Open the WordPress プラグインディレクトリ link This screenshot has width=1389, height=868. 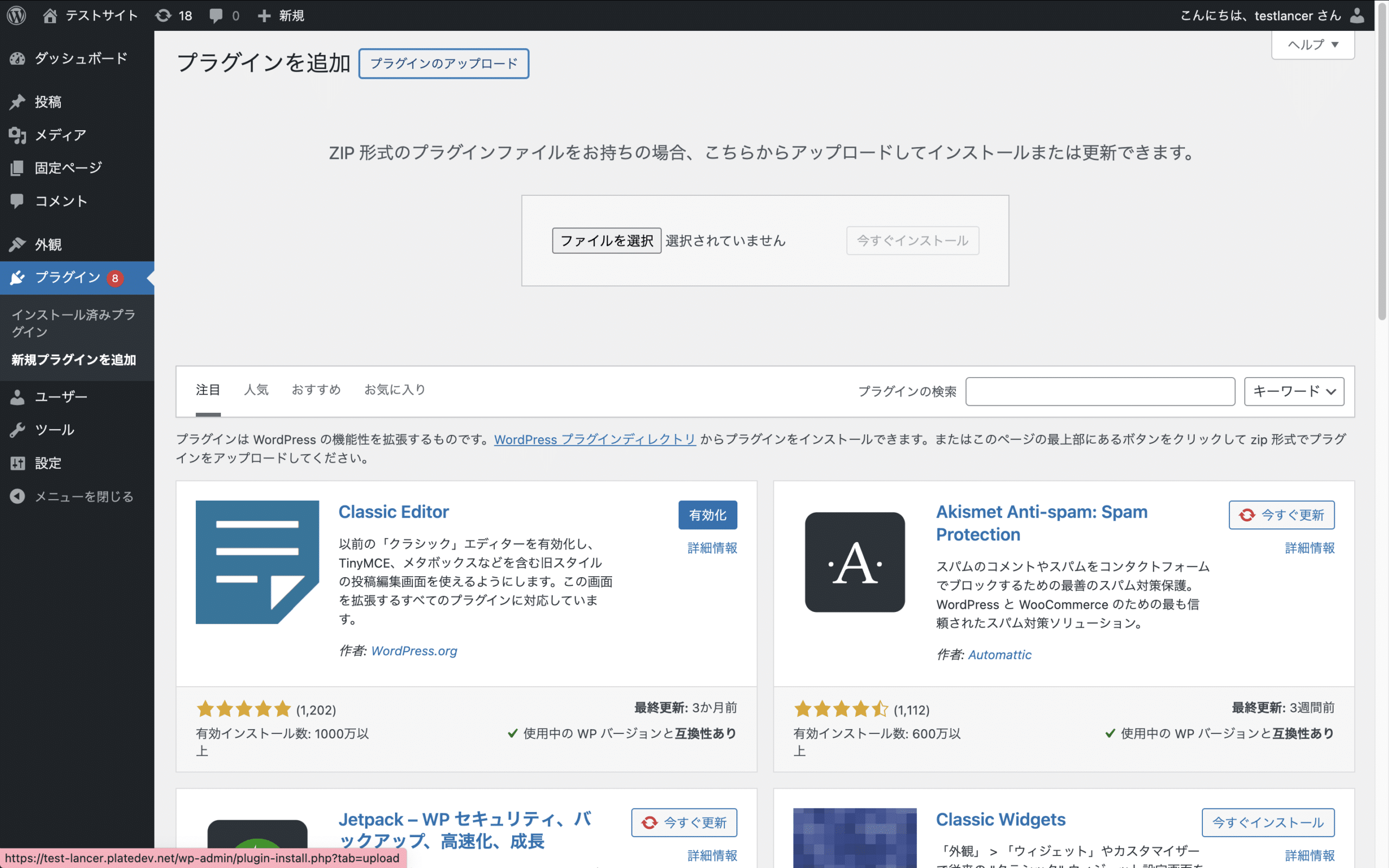[x=595, y=440]
